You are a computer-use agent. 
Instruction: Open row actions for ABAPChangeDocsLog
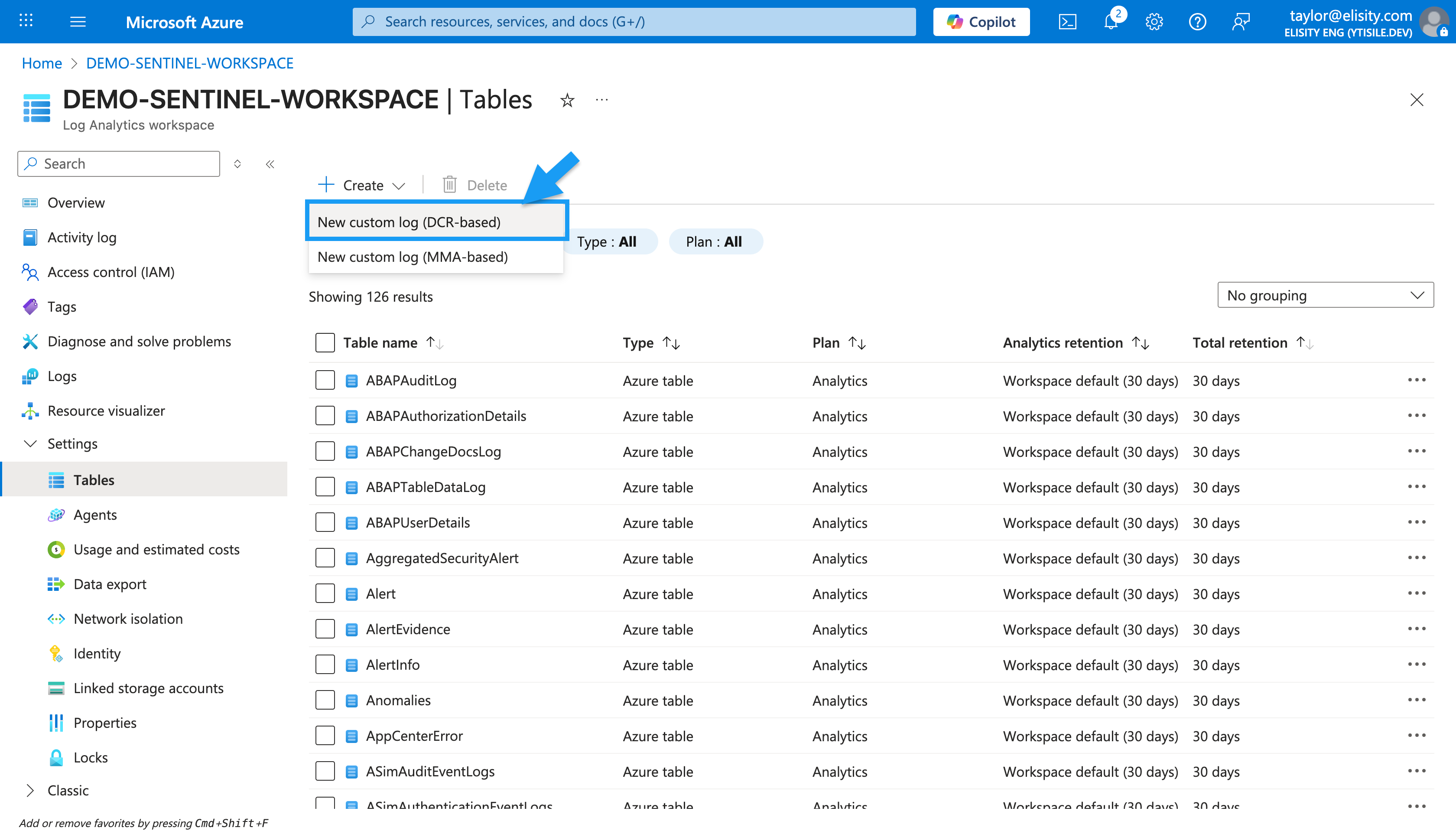(1417, 451)
